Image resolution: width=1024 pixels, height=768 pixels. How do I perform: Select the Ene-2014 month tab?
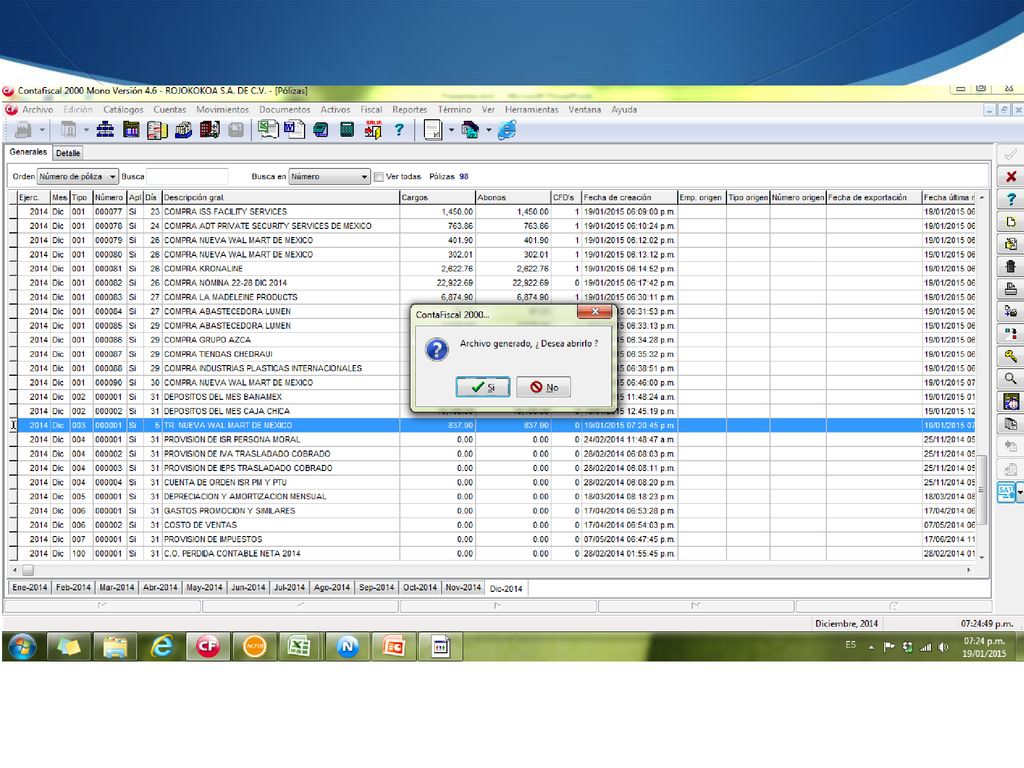coord(29,588)
